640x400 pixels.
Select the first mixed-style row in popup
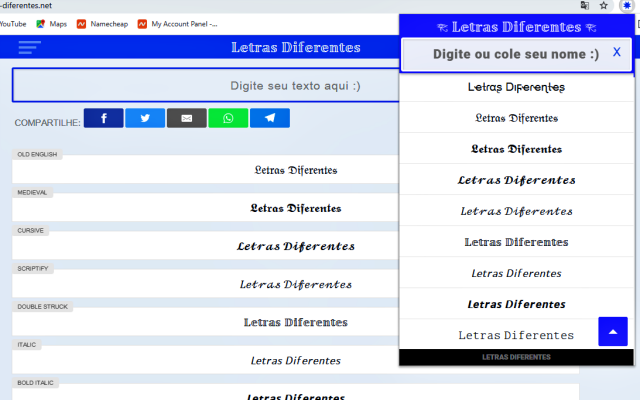tap(516, 87)
